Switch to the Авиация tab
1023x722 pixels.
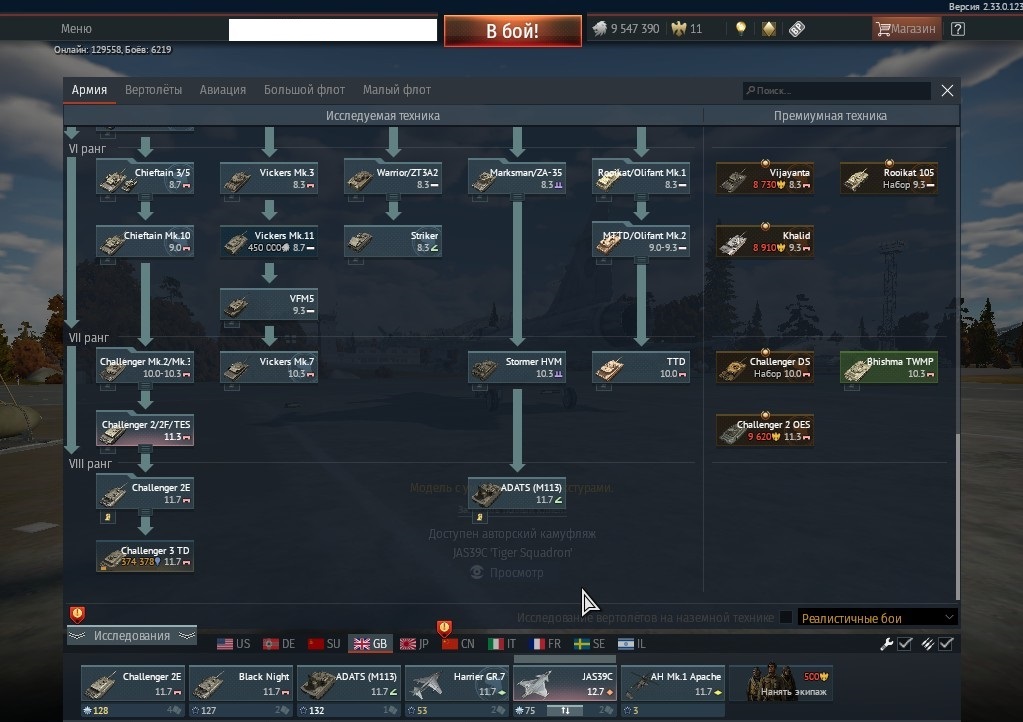222,90
